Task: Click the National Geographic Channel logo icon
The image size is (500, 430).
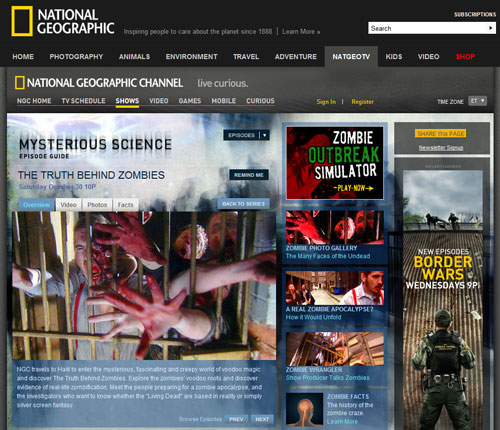Action: point(20,83)
